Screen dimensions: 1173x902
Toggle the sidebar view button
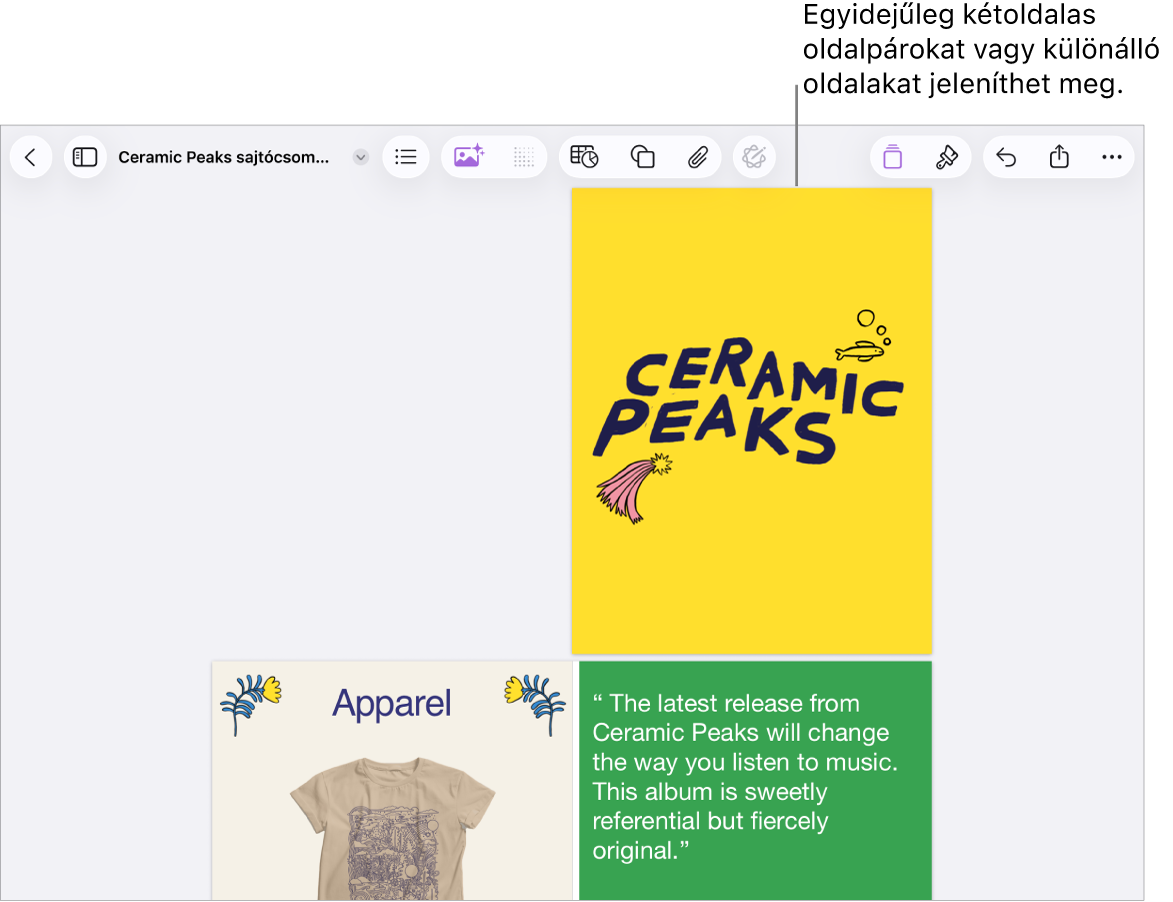tap(85, 157)
